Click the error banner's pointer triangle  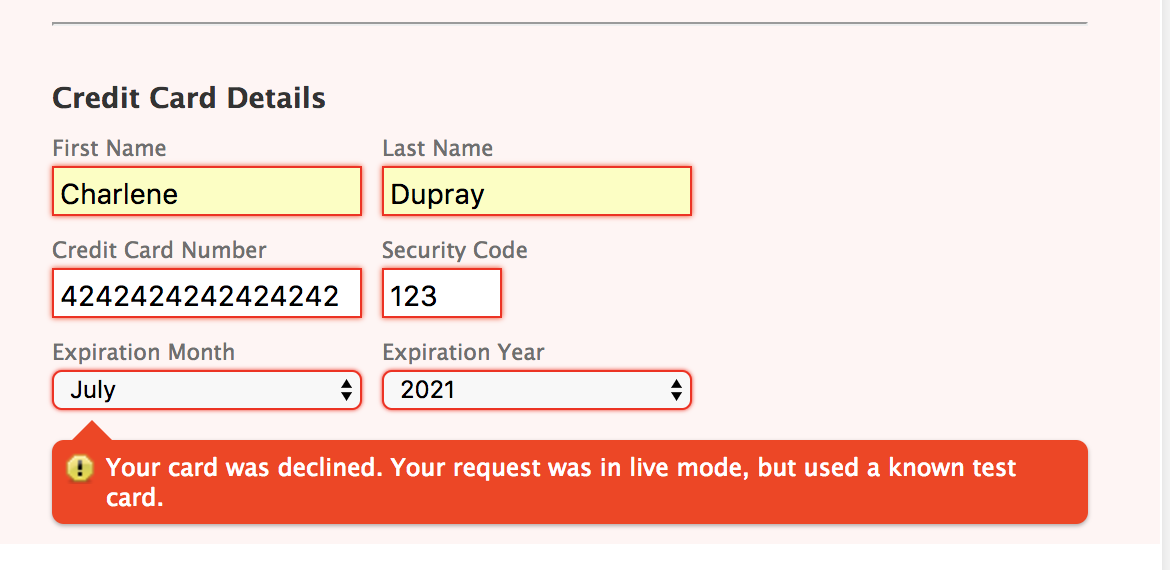tap(92, 431)
